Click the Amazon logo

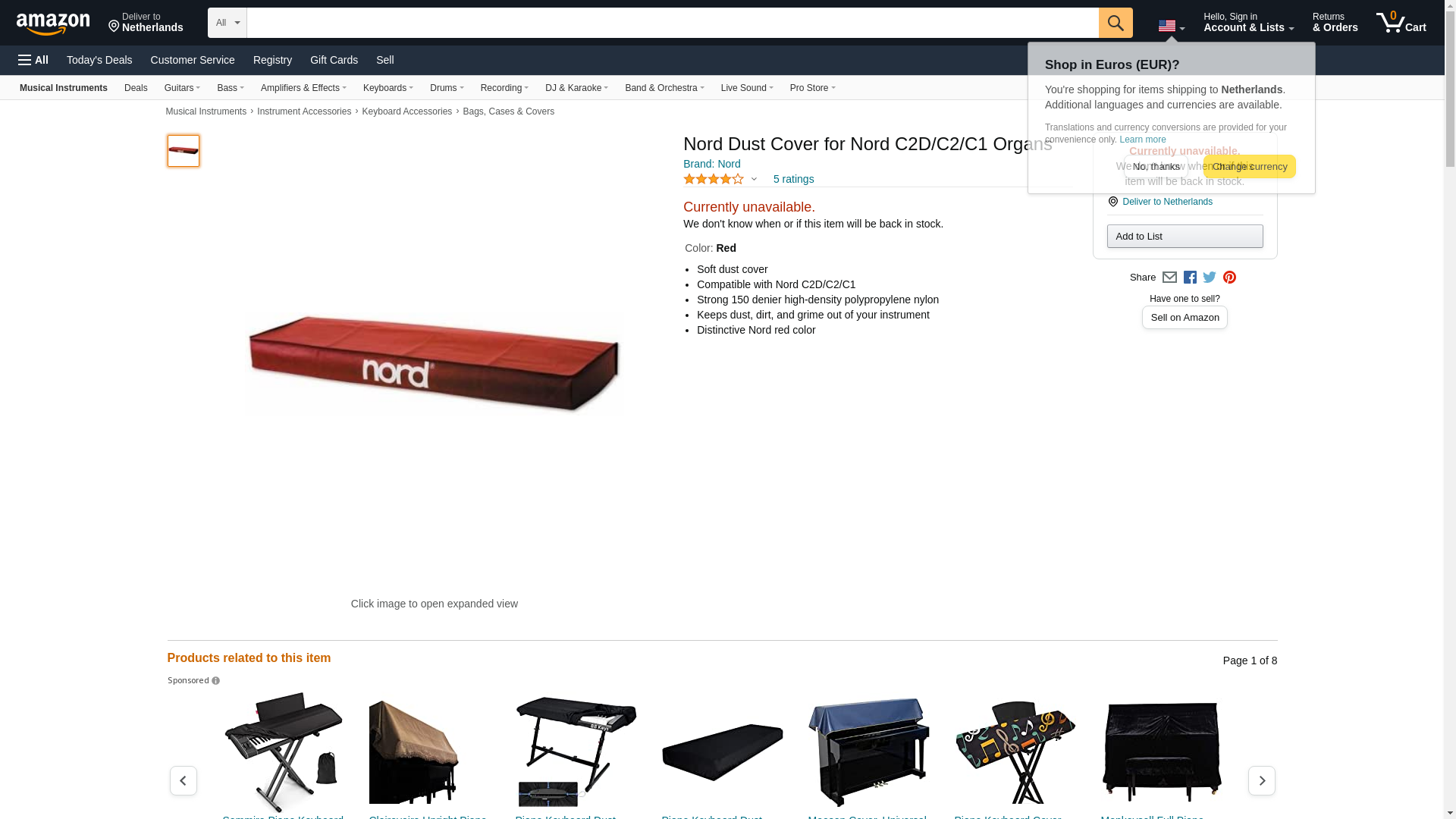53,24
